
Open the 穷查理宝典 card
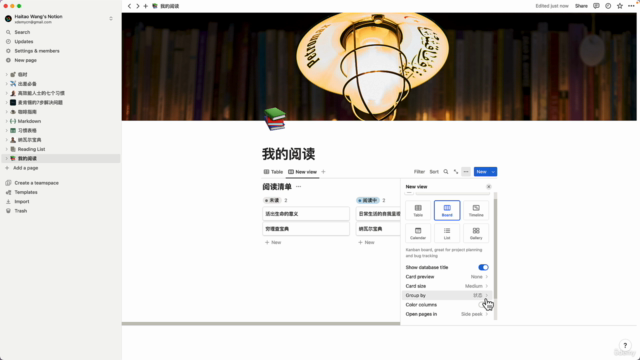(x=306, y=229)
